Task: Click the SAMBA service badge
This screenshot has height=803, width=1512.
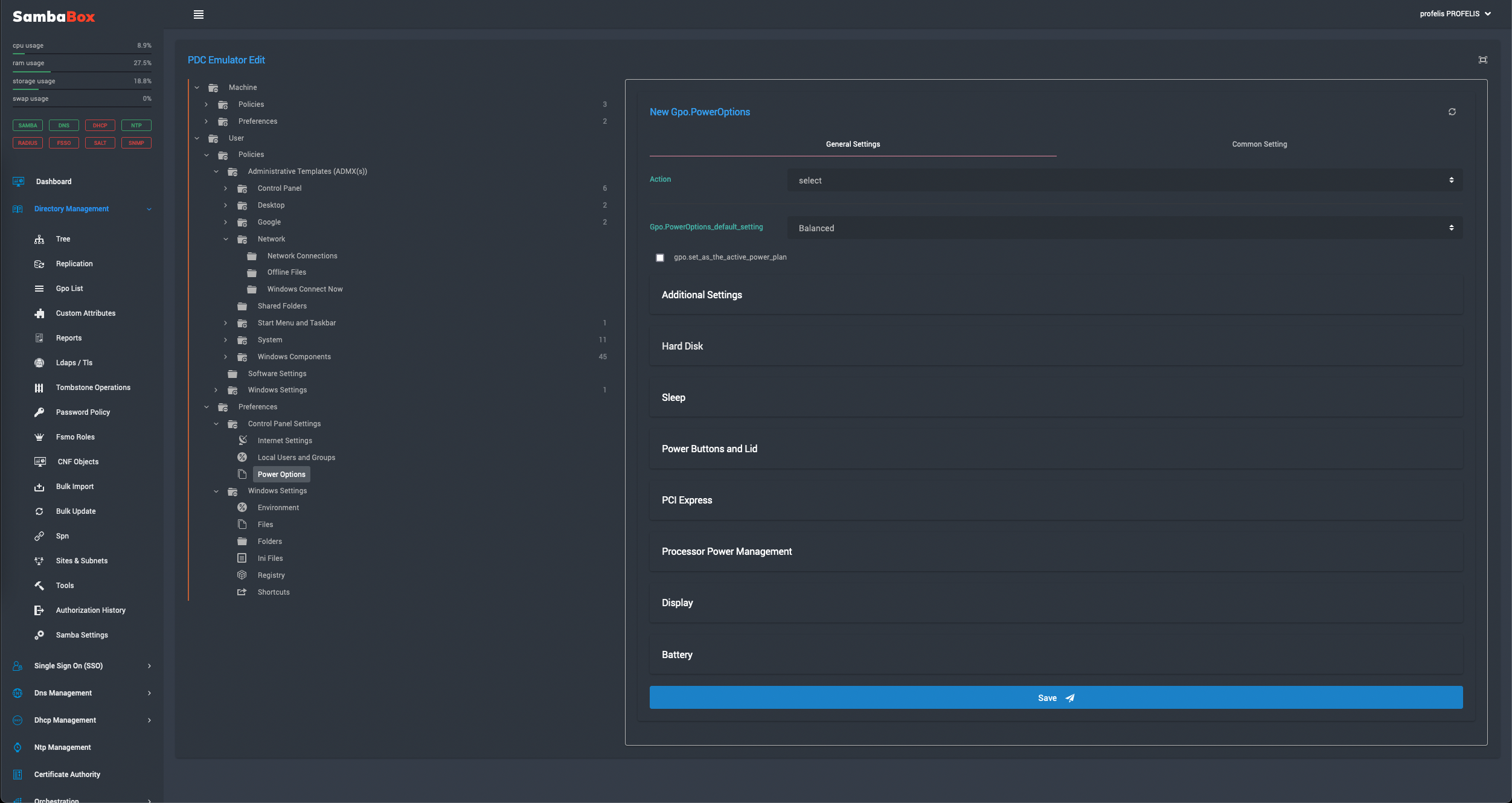Action: tap(28, 126)
